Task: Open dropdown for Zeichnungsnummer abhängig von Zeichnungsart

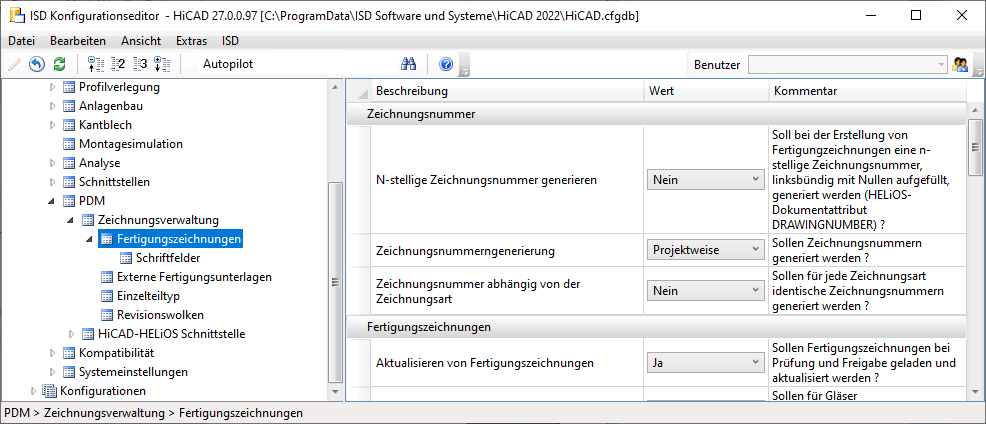Action: 705,291
